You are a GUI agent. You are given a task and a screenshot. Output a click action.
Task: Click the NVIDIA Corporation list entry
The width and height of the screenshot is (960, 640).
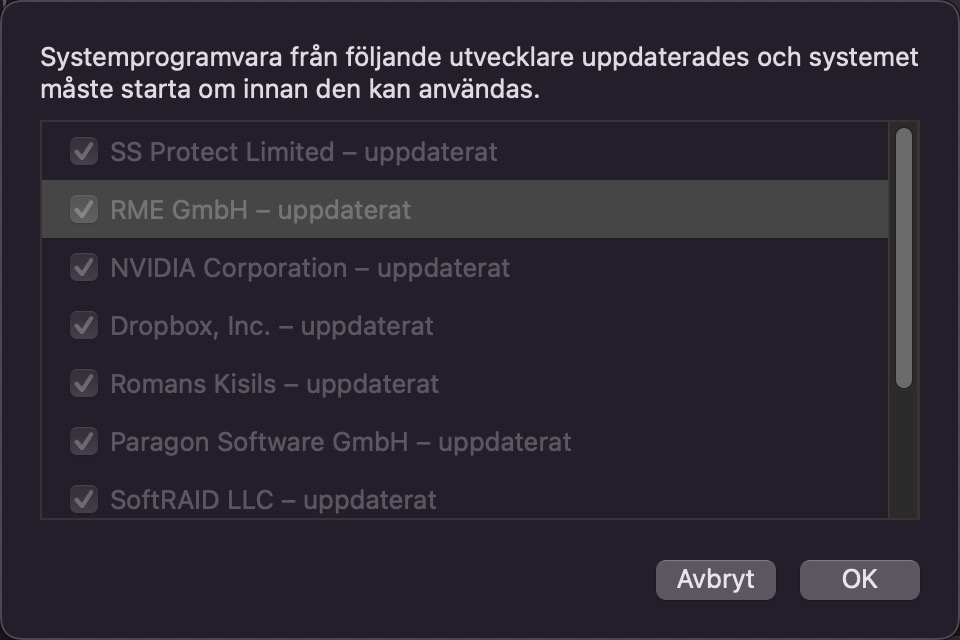[x=310, y=268]
